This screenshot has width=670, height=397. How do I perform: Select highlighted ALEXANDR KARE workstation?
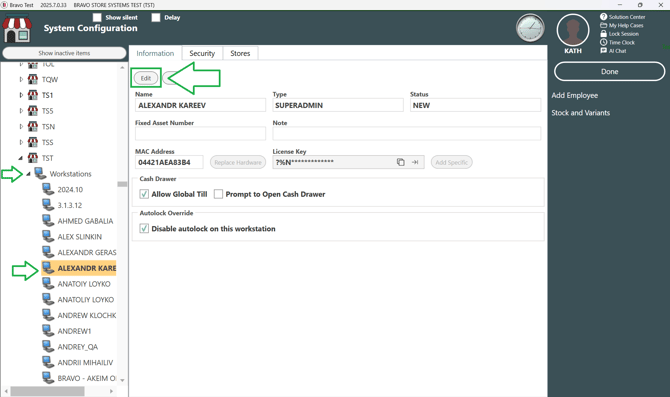(x=79, y=268)
